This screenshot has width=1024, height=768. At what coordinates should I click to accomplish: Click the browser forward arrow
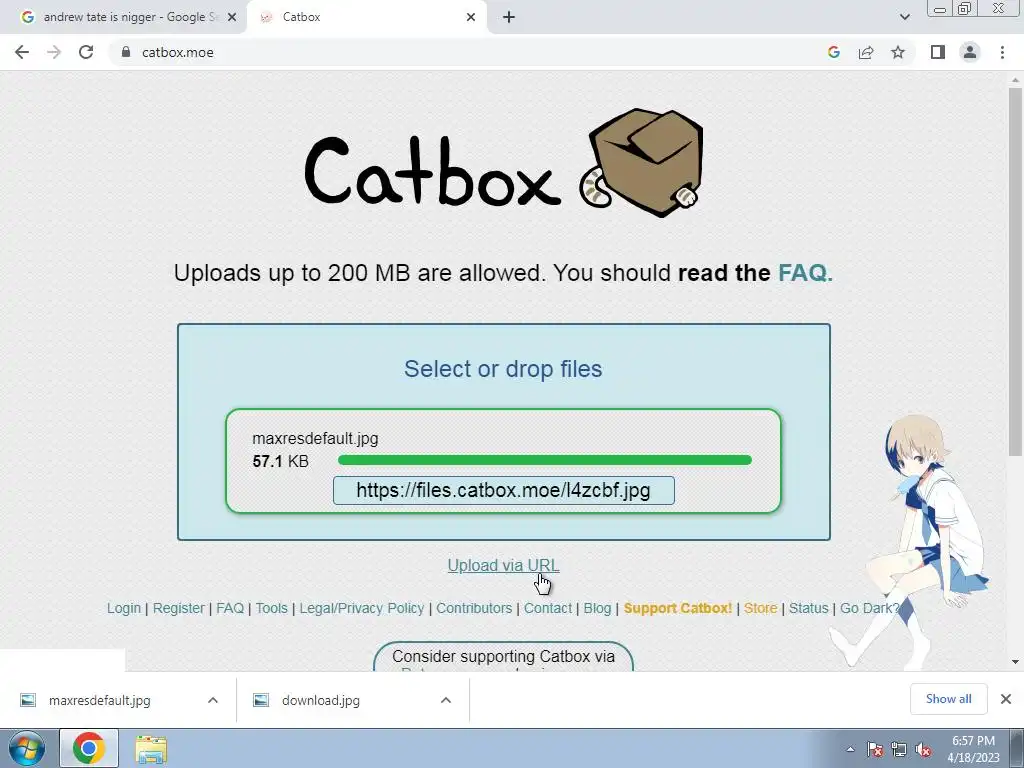tap(54, 52)
